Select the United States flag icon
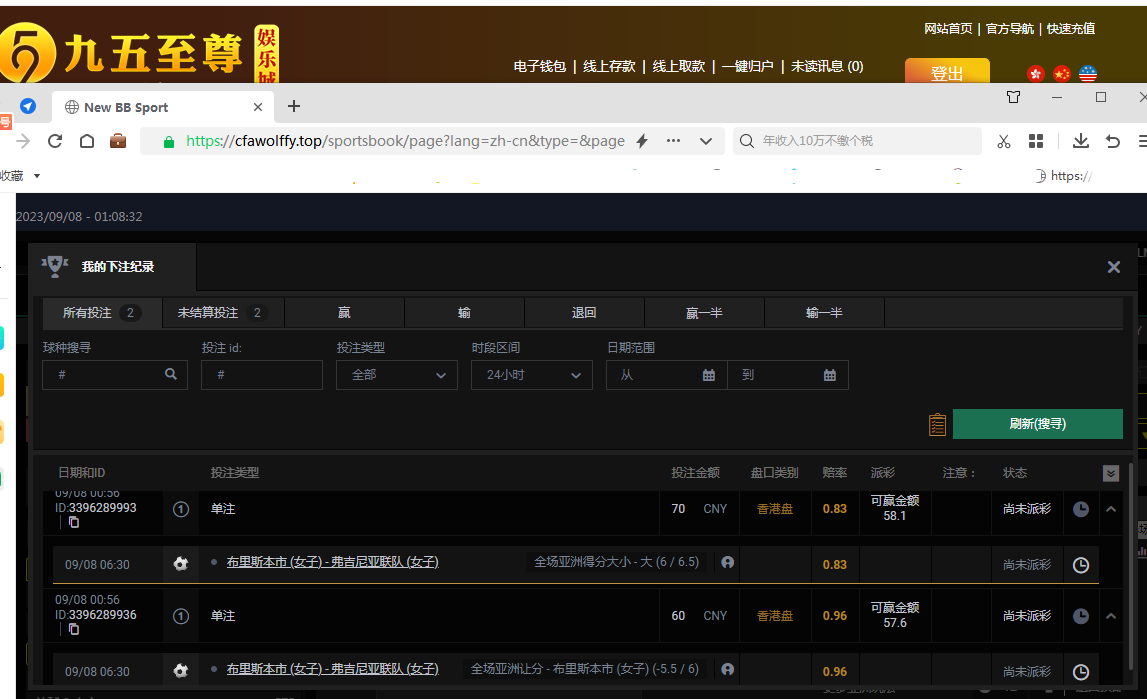The width and height of the screenshot is (1147, 699). coord(1088,74)
